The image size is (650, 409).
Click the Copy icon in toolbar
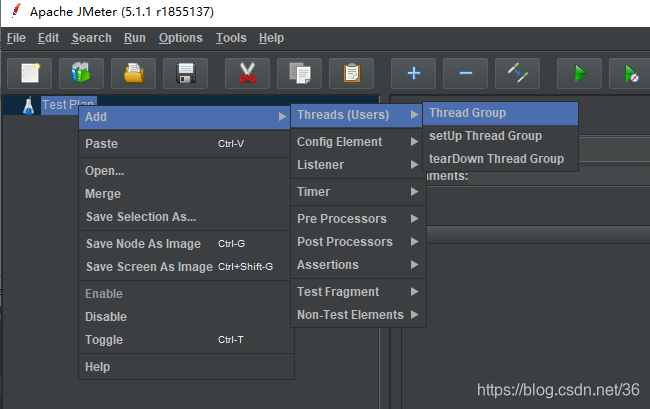pos(299,73)
